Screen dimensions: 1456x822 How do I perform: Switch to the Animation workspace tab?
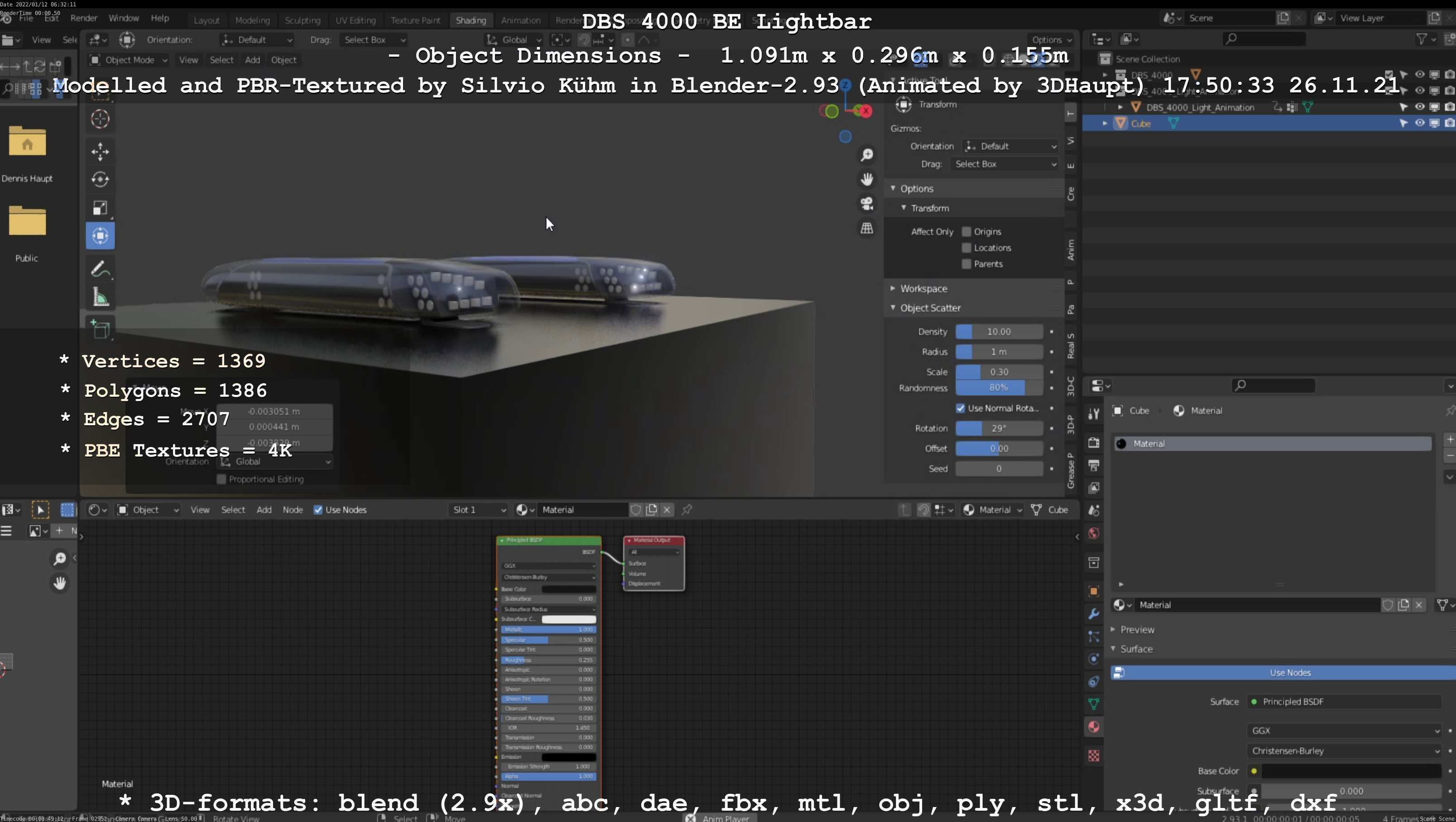coord(520,20)
